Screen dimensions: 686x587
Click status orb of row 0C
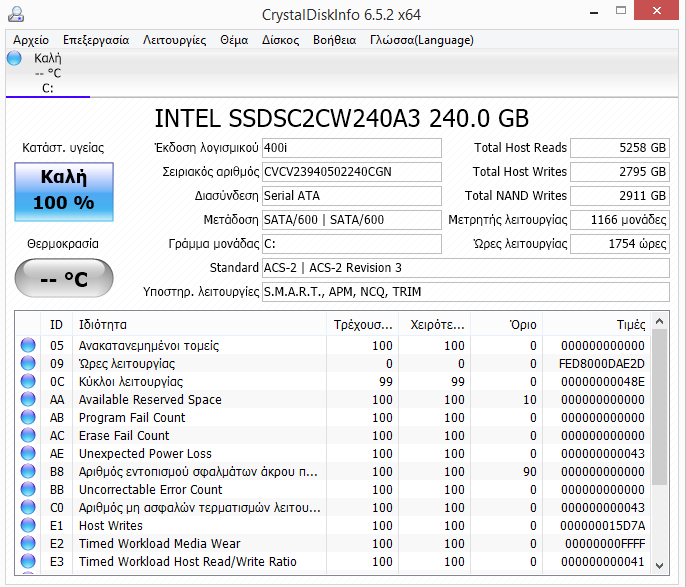coord(28,381)
